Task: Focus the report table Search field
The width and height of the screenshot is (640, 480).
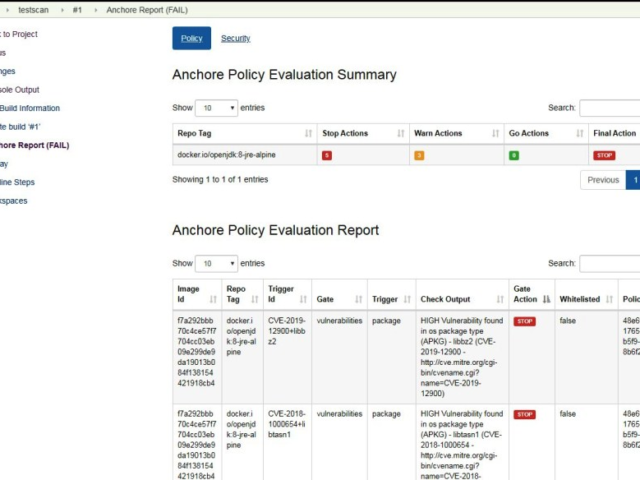Action: (x=610, y=263)
